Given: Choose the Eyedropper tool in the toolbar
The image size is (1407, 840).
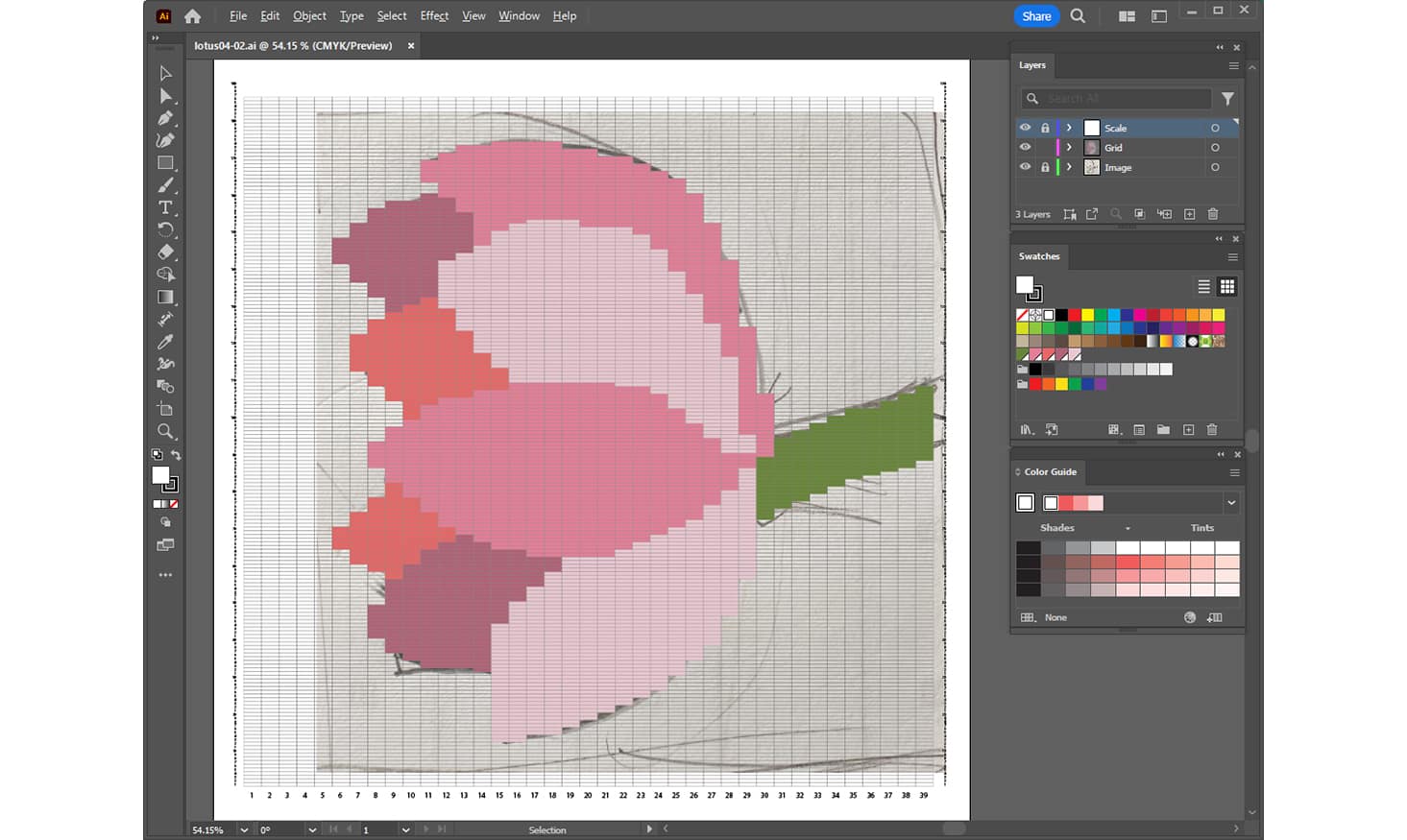Looking at the screenshot, I should pyautogui.click(x=165, y=342).
